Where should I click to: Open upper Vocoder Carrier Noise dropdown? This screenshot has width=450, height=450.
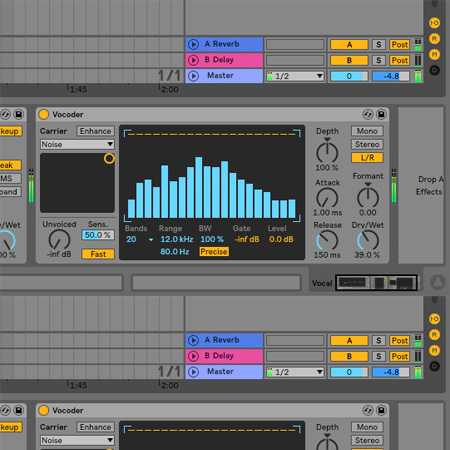click(x=77, y=144)
